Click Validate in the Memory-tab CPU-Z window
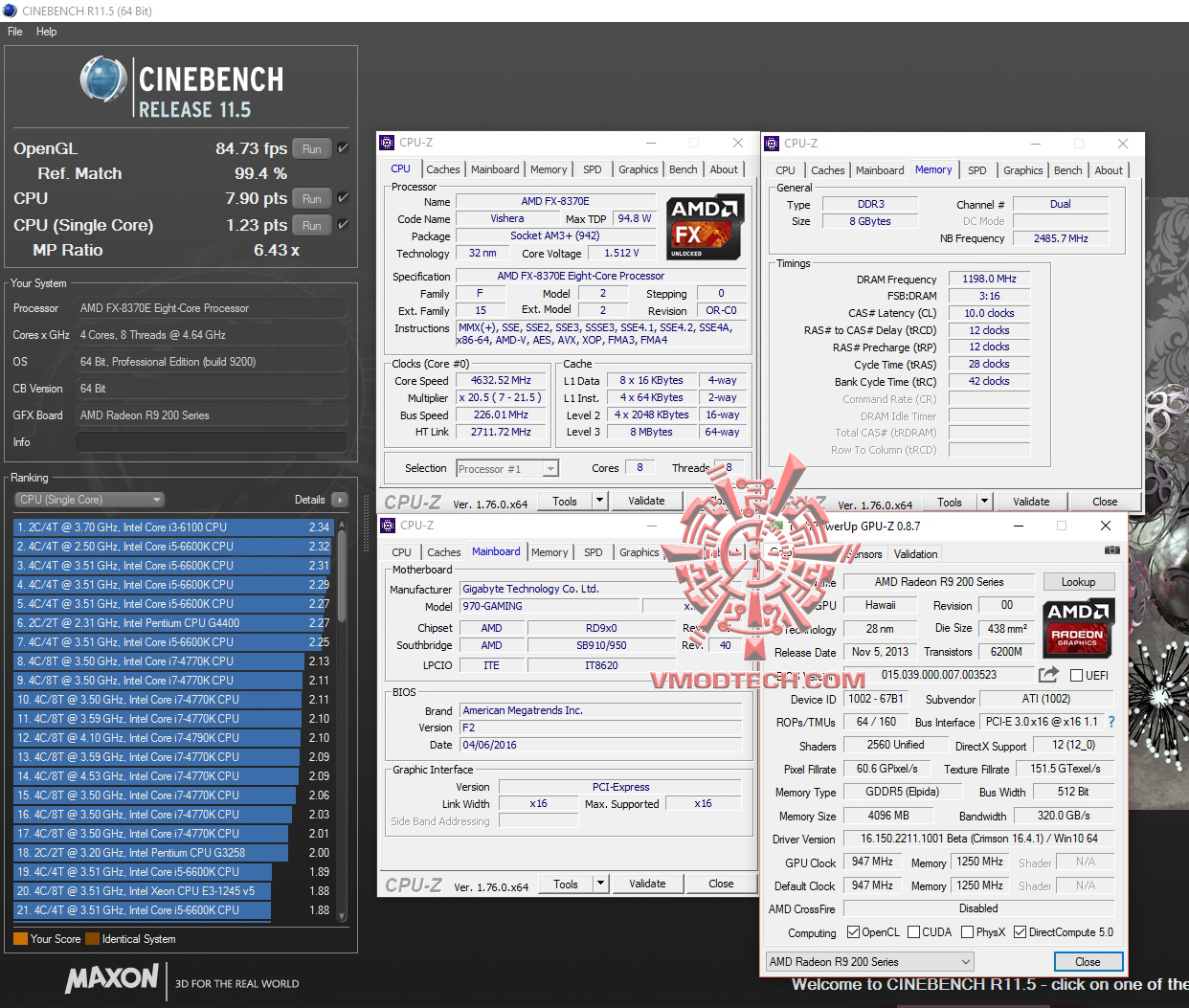 tap(1031, 502)
